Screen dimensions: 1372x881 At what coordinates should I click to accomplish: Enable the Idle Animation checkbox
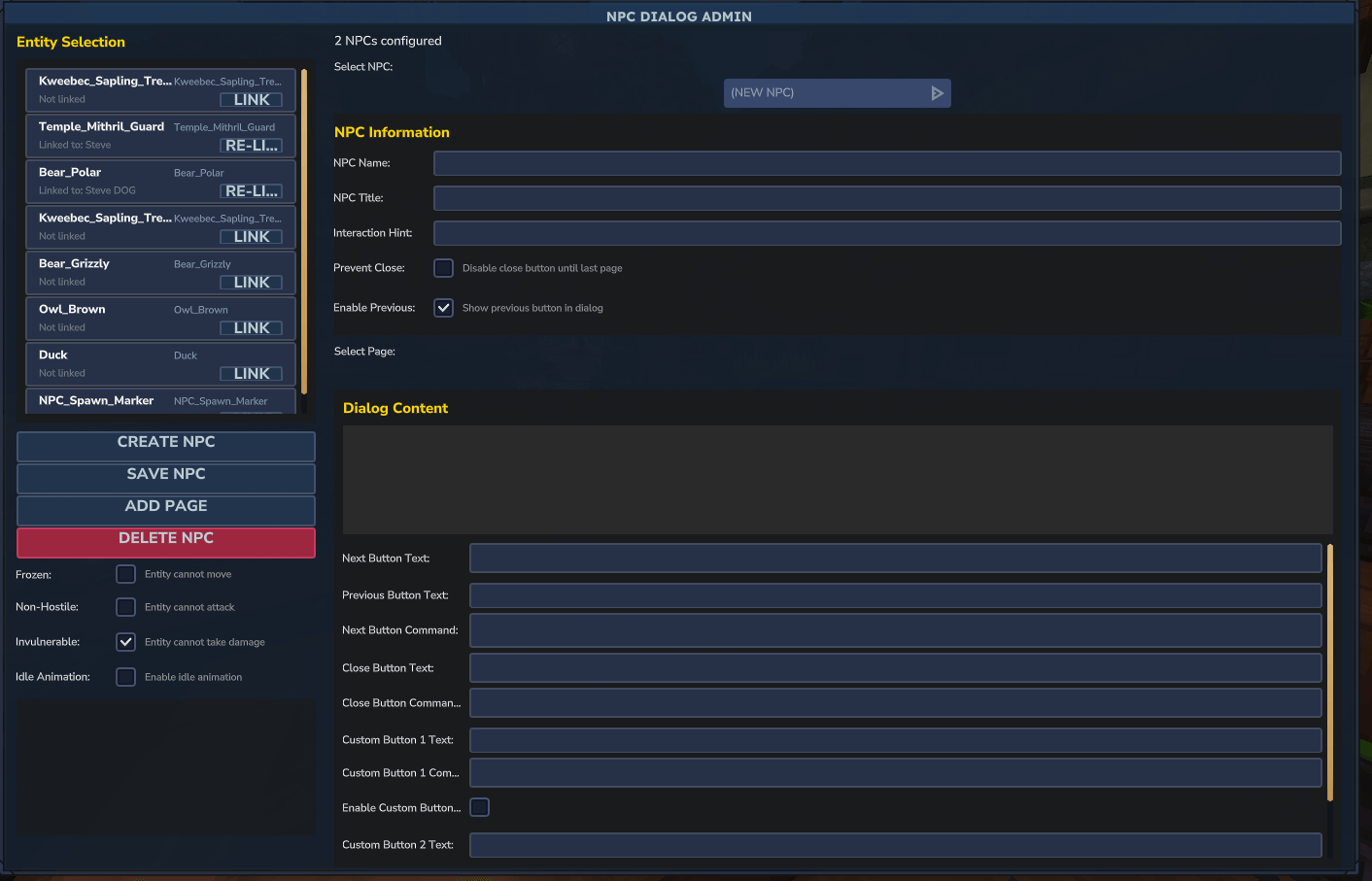[125, 676]
